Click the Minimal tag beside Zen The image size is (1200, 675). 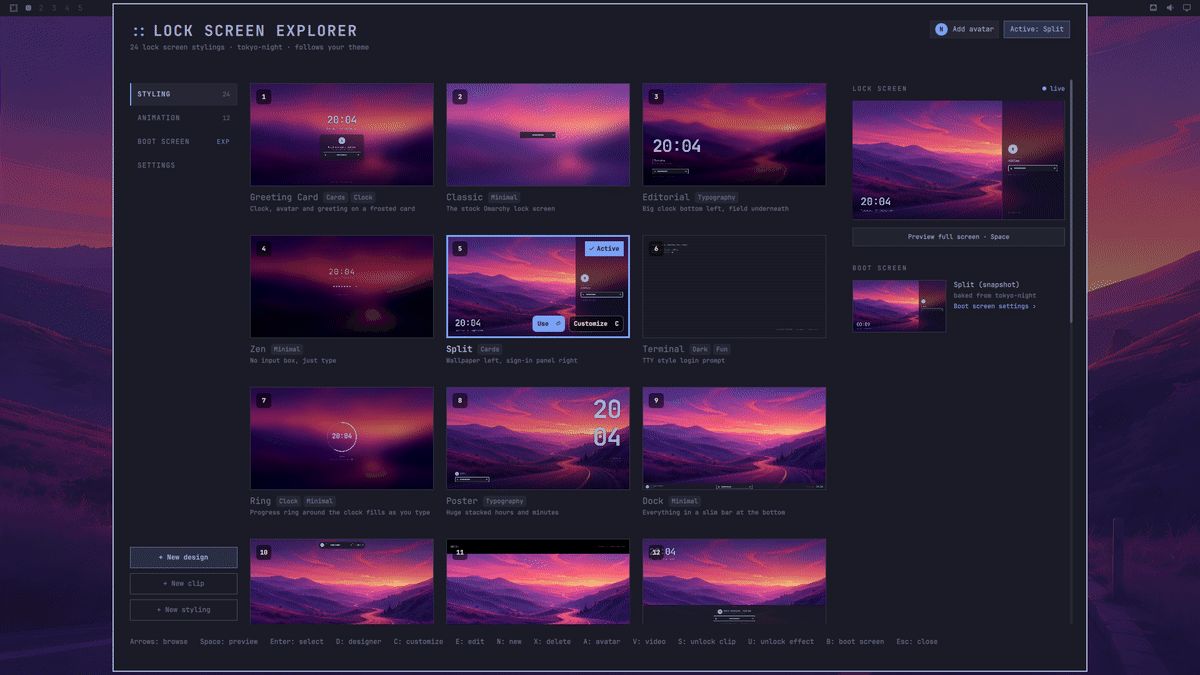pyautogui.click(x=286, y=350)
